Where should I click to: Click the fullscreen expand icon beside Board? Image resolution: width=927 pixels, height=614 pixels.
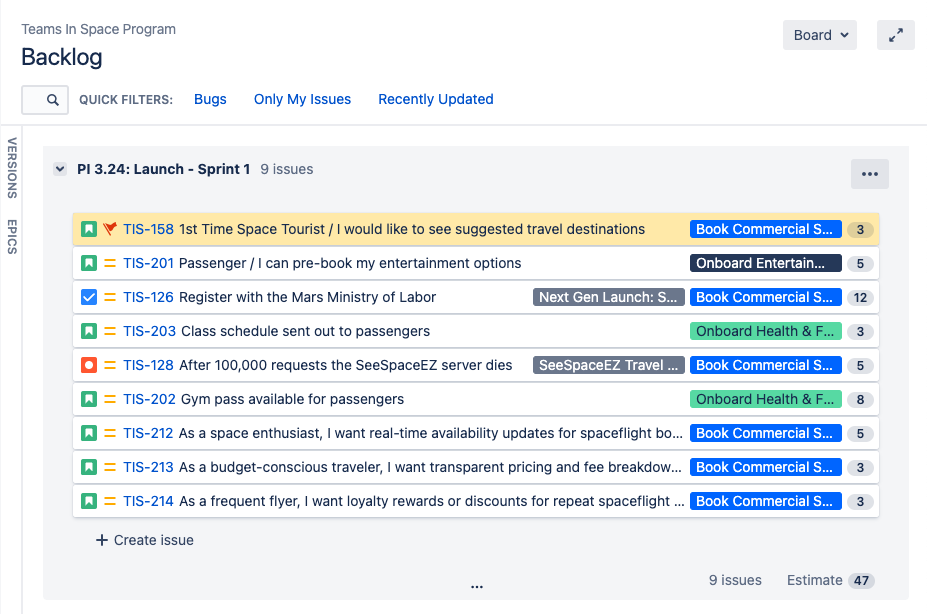[895, 34]
